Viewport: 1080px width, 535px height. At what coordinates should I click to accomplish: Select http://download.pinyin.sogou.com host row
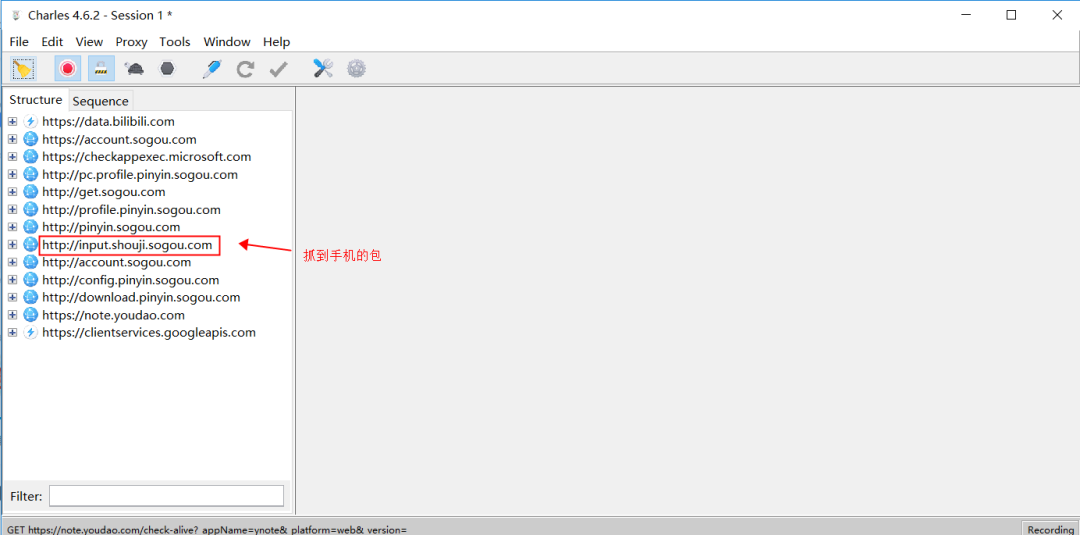coord(141,297)
